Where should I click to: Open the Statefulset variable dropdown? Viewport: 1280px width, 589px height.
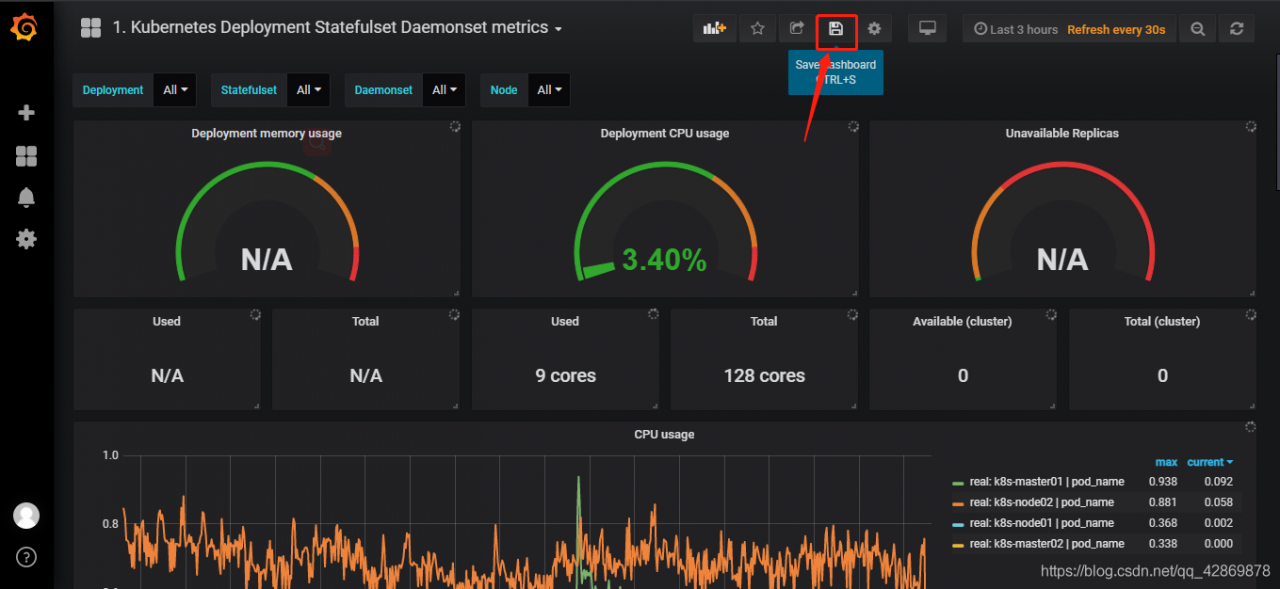pos(308,90)
